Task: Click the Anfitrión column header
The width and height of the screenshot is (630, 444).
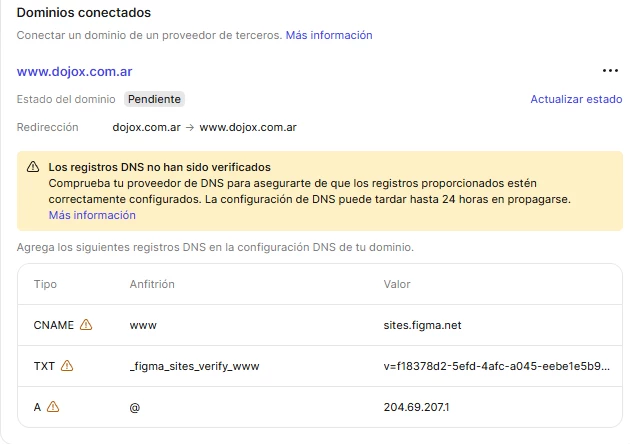Action: 152,284
